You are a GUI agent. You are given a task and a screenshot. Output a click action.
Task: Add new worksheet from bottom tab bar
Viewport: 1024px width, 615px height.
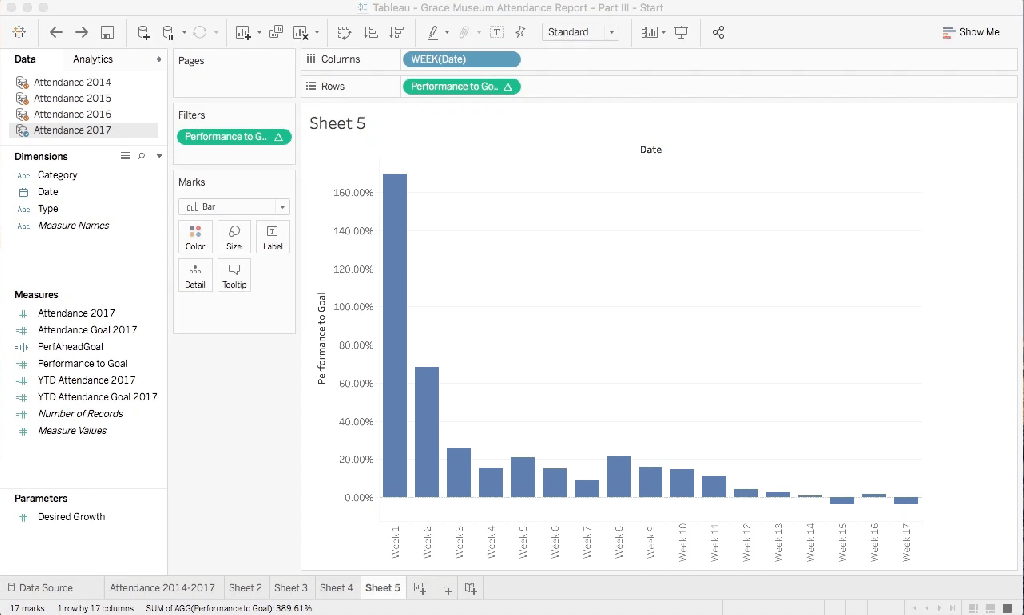tap(419, 588)
